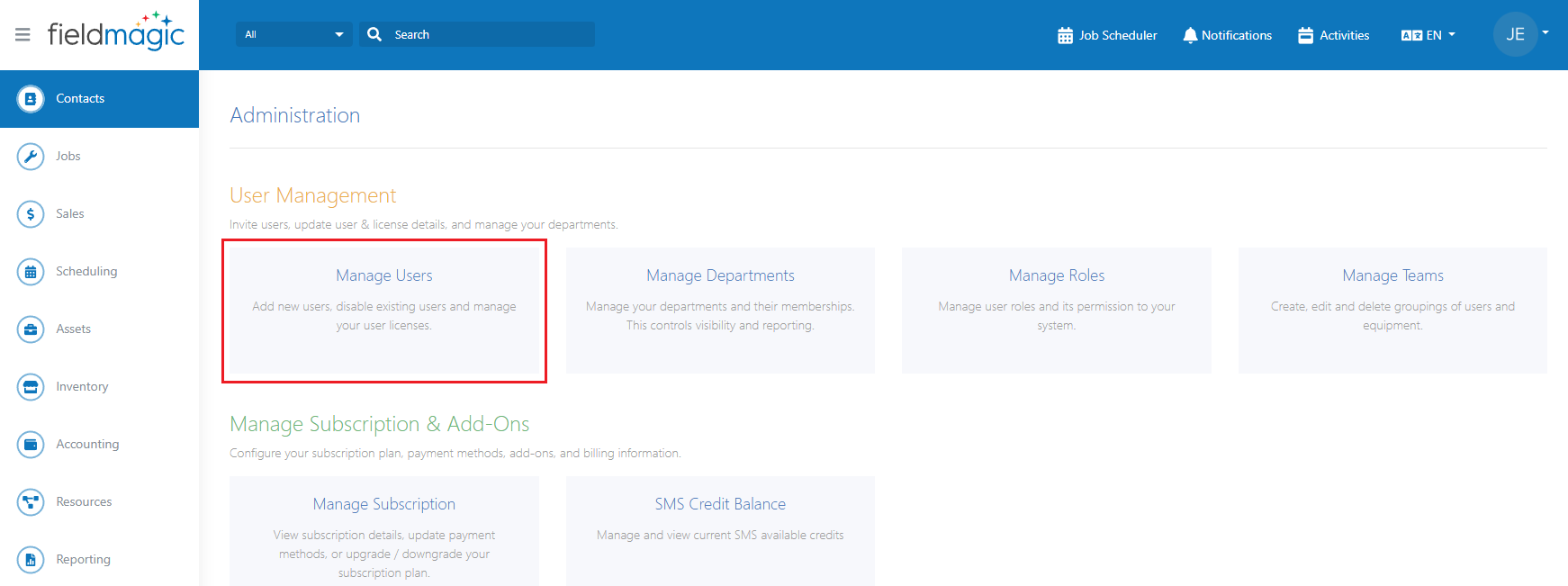Expand the EN language dropdown arrow
This screenshot has height=586, width=1568.
click(1452, 34)
